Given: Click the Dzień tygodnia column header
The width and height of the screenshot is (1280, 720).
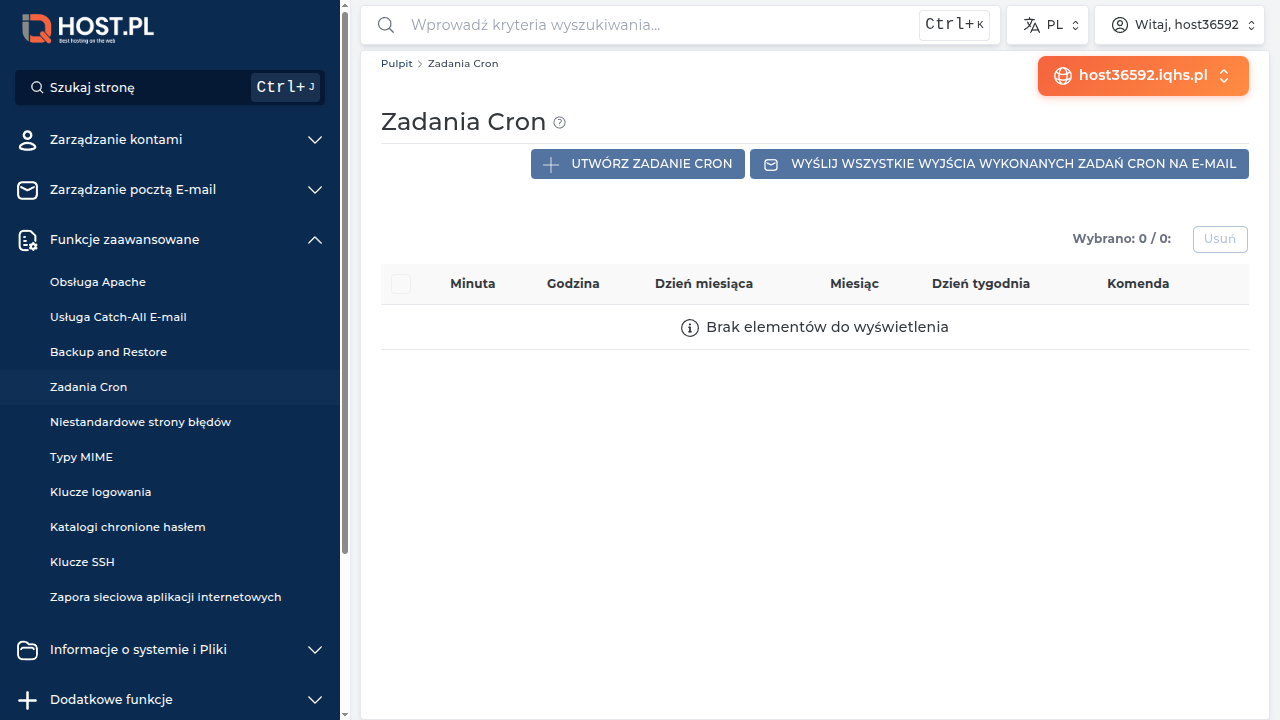Looking at the screenshot, I should [x=981, y=284].
